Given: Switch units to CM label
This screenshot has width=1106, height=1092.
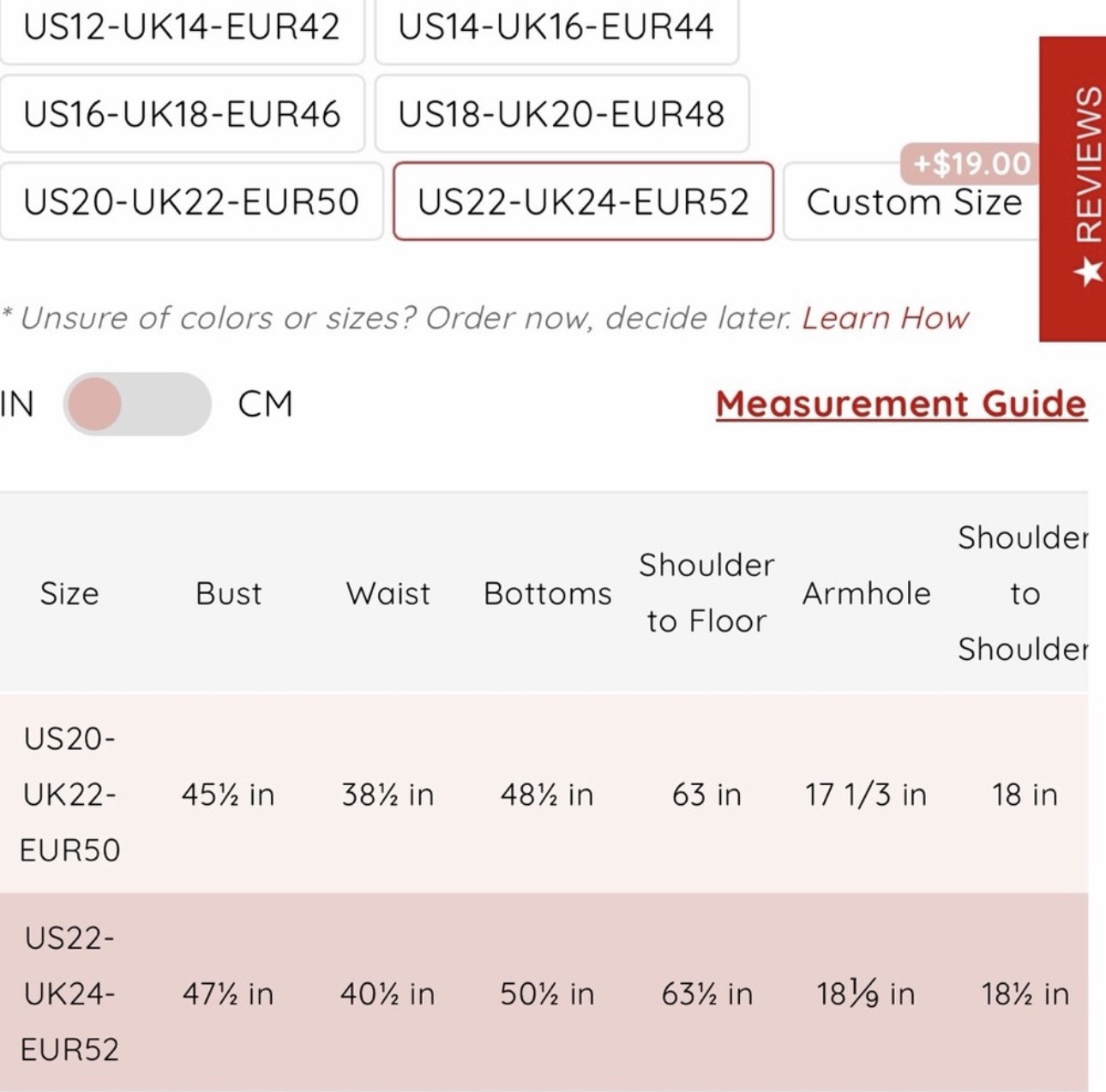Looking at the screenshot, I should 265,404.
